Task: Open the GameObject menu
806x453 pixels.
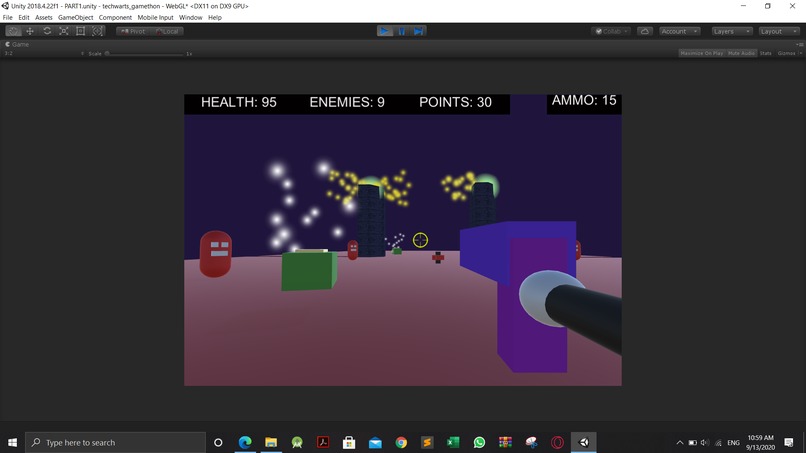Action: pyautogui.click(x=76, y=17)
